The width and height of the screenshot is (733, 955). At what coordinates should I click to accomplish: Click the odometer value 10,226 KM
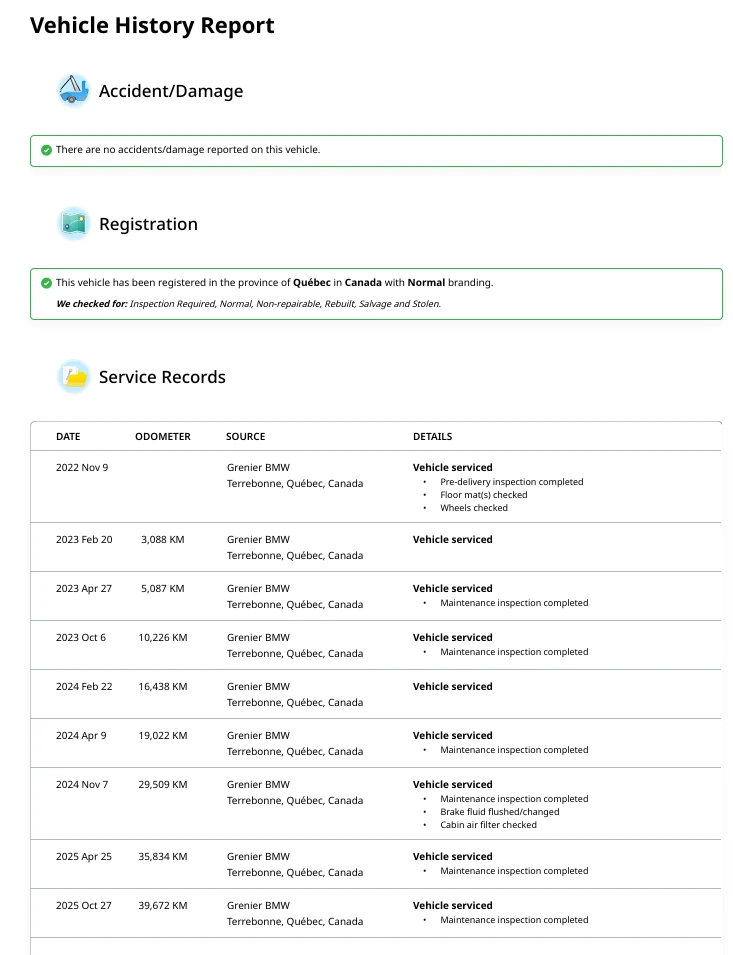pos(163,638)
